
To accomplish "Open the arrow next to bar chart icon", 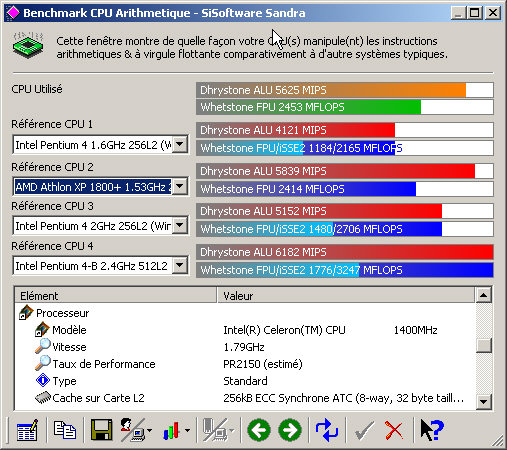I will click(187, 430).
